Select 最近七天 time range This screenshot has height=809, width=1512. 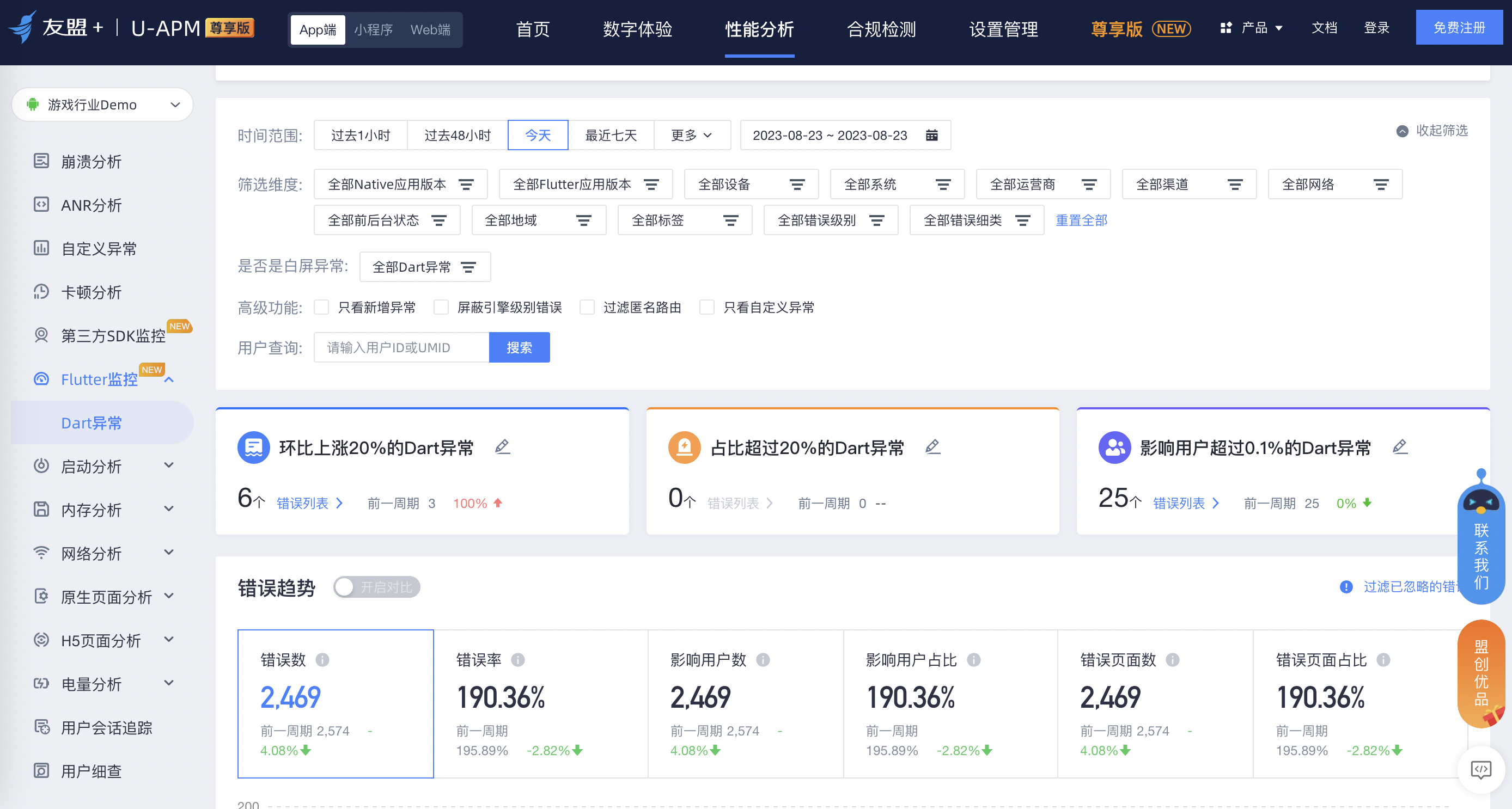(x=611, y=136)
